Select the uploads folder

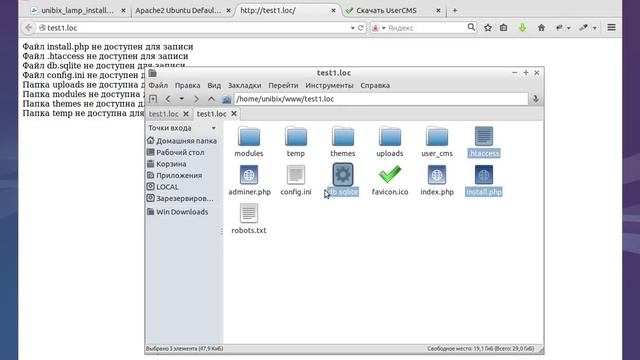390,141
